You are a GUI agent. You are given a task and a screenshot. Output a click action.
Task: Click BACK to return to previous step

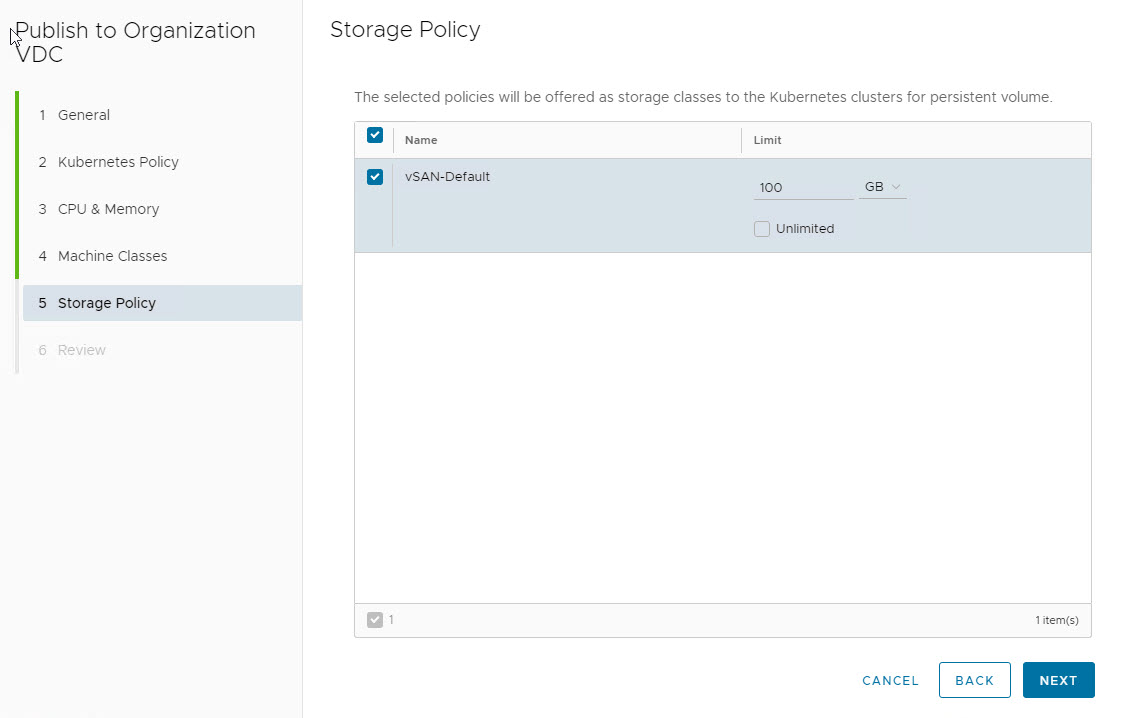[974, 680]
